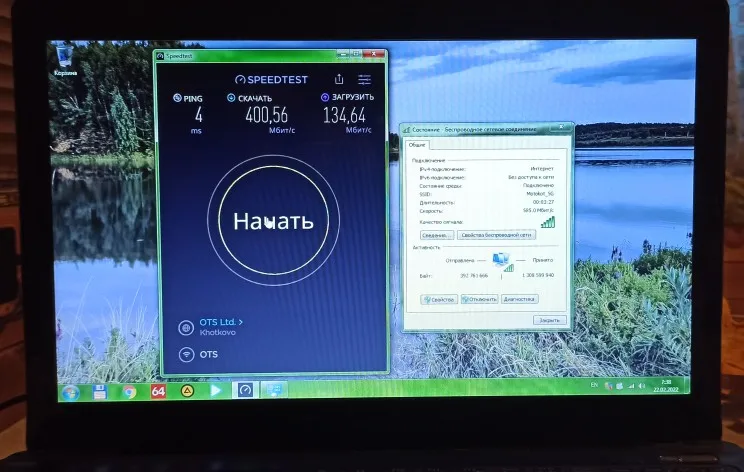744x472 pixels.
Task: Select the speed value 585.0 Мбит/с
Action: [x=538, y=210]
